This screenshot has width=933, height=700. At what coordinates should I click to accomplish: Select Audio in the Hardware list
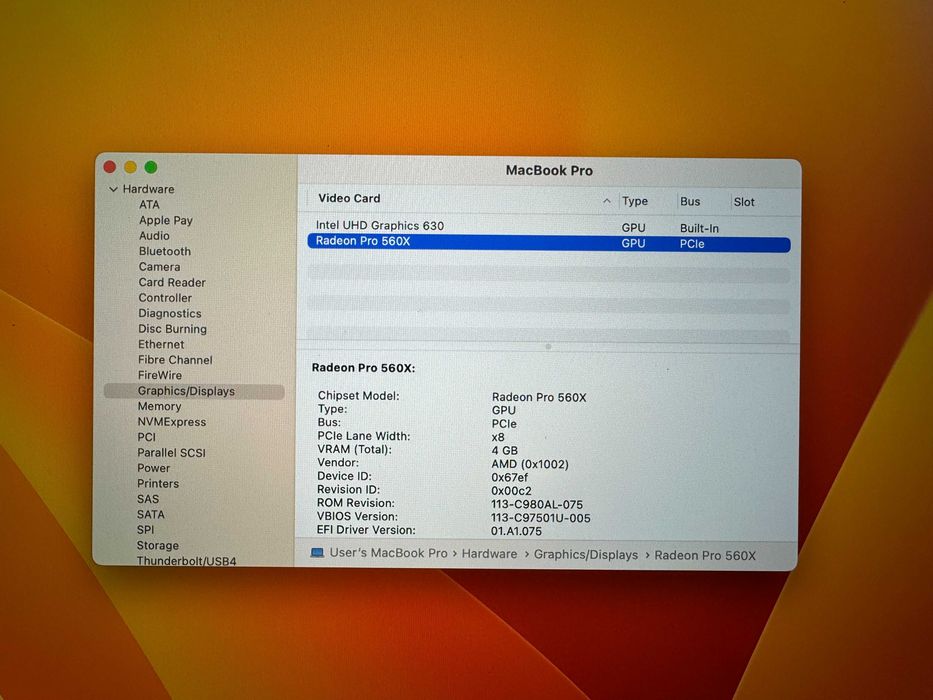point(154,236)
